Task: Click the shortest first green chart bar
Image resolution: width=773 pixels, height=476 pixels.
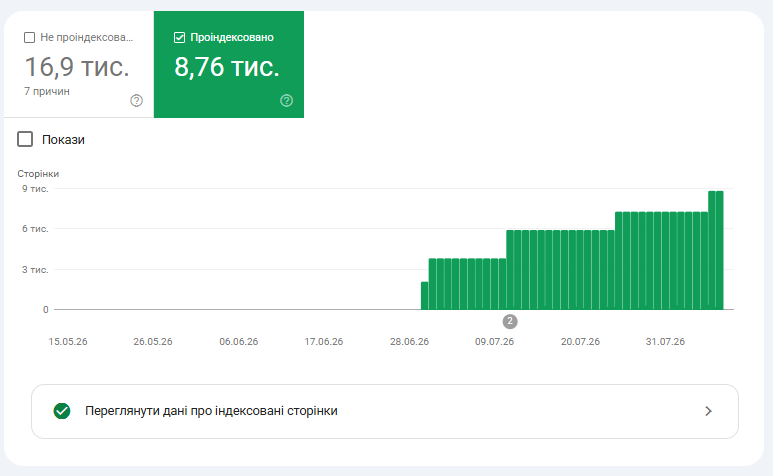Action: click(x=424, y=296)
